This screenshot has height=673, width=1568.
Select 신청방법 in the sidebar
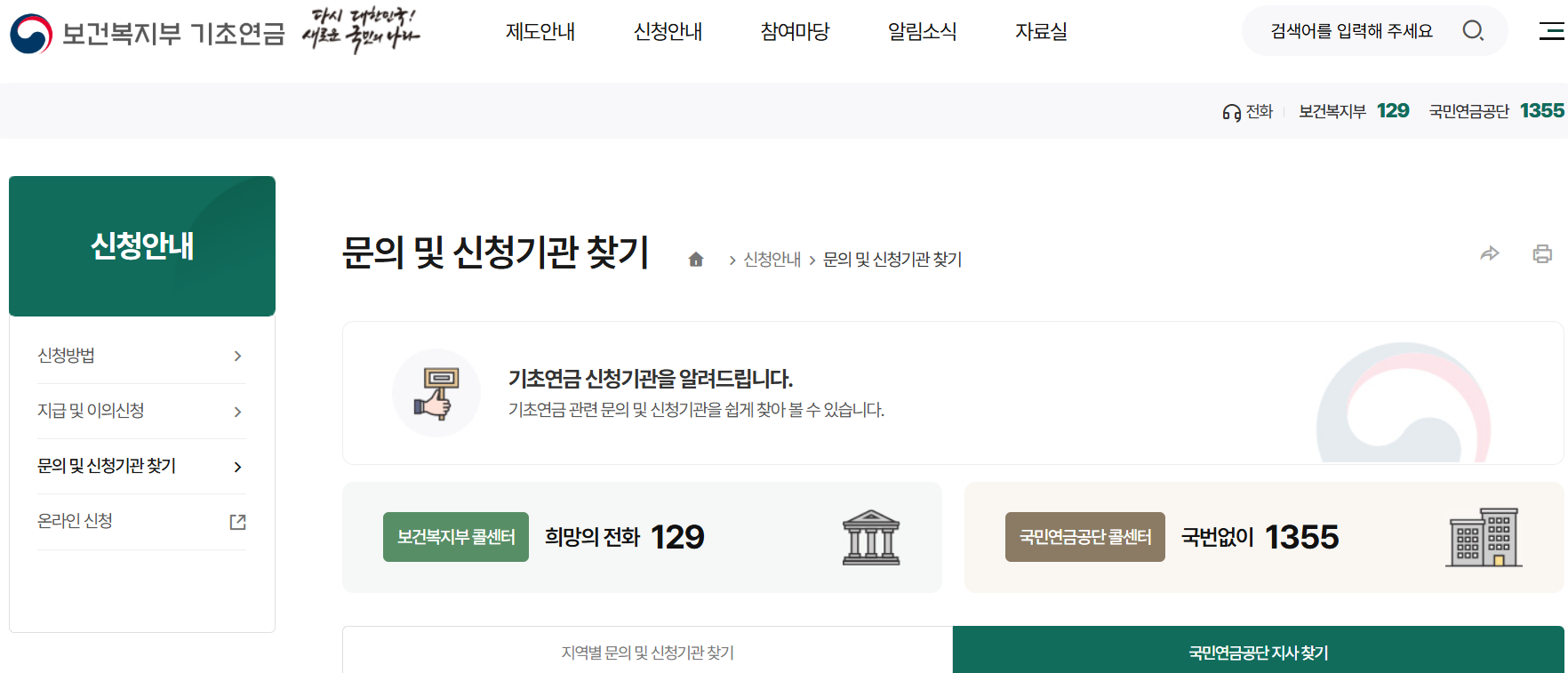(x=66, y=356)
